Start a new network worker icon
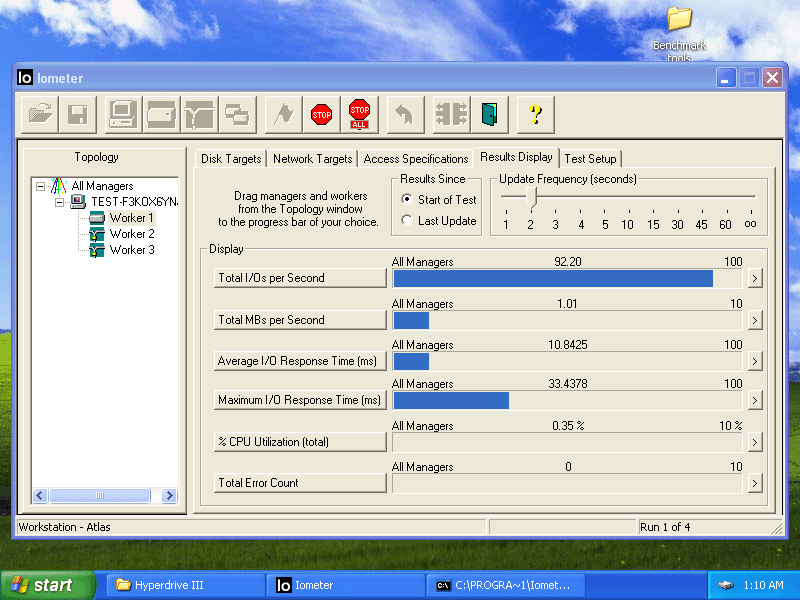The image size is (800, 600). pyautogui.click(x=199, y=114)
